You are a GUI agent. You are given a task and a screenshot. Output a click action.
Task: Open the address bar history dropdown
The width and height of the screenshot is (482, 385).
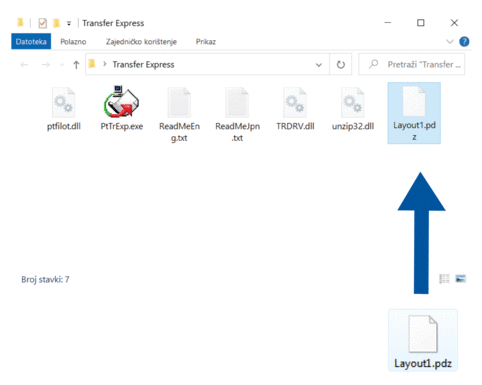coord(319,65)
